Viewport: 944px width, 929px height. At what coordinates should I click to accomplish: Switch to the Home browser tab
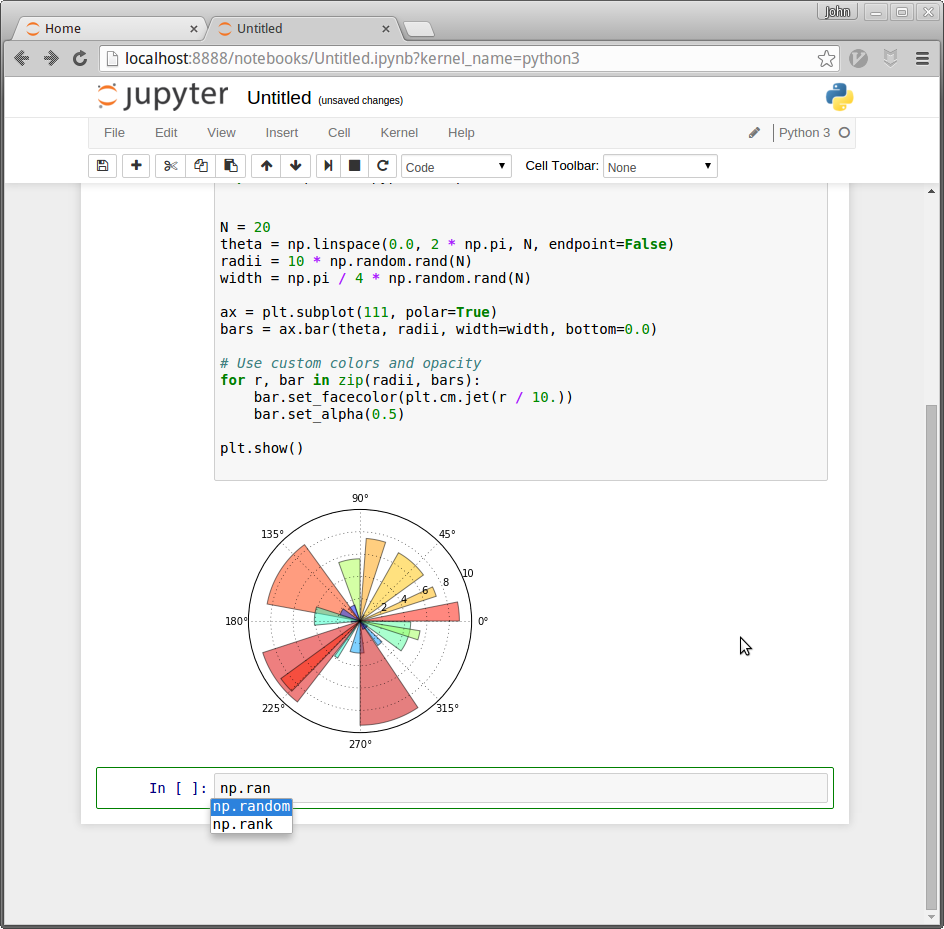pos(63,28)
